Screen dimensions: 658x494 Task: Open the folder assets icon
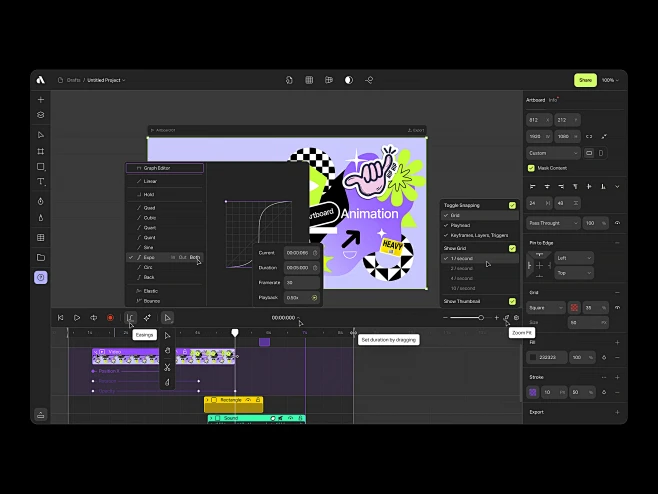[41, 257]
